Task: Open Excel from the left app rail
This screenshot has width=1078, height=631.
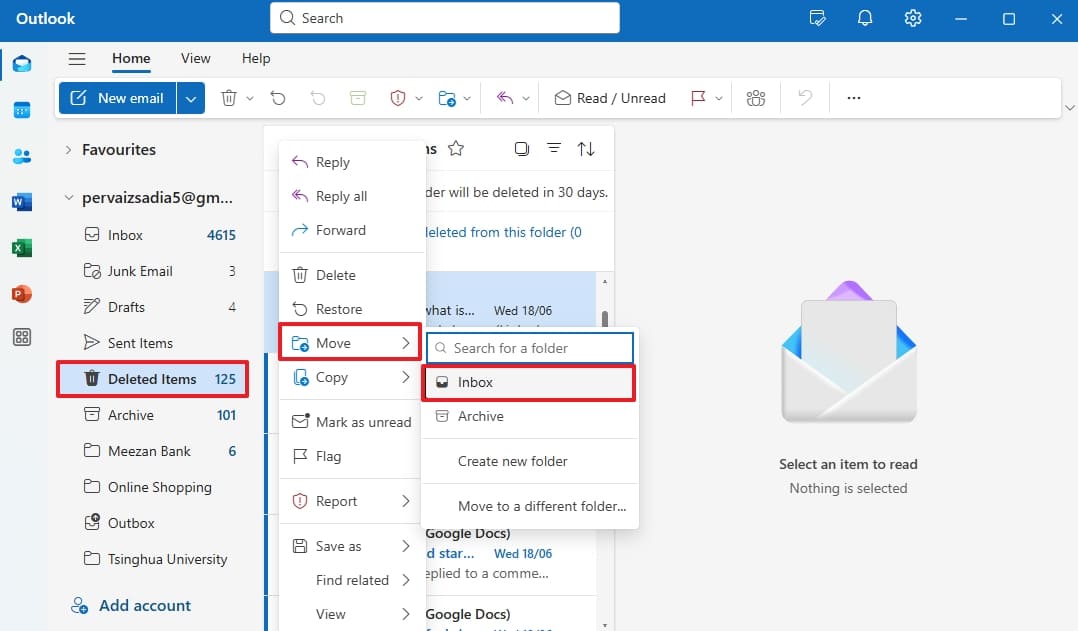Action: [22, 247]
